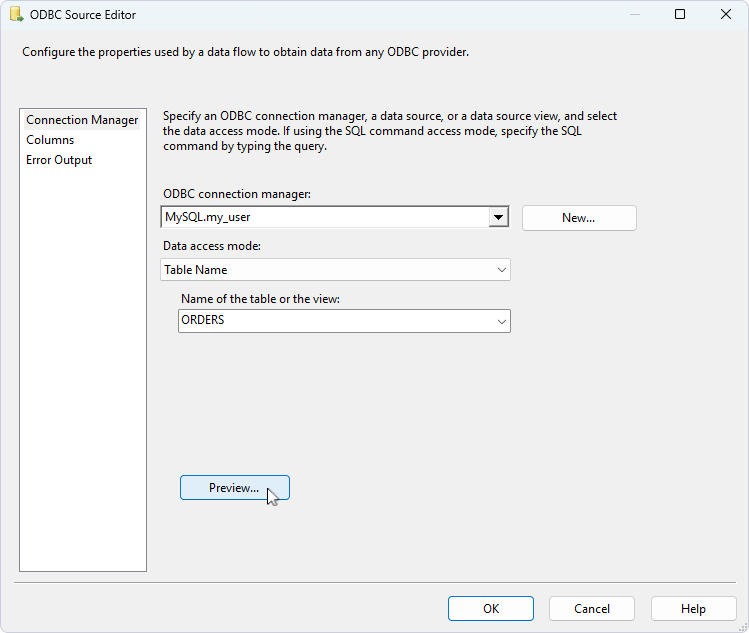Viewport: 749px width, 633px height.
Task: Select the Connection Manager page
Action: pos(82,120)
